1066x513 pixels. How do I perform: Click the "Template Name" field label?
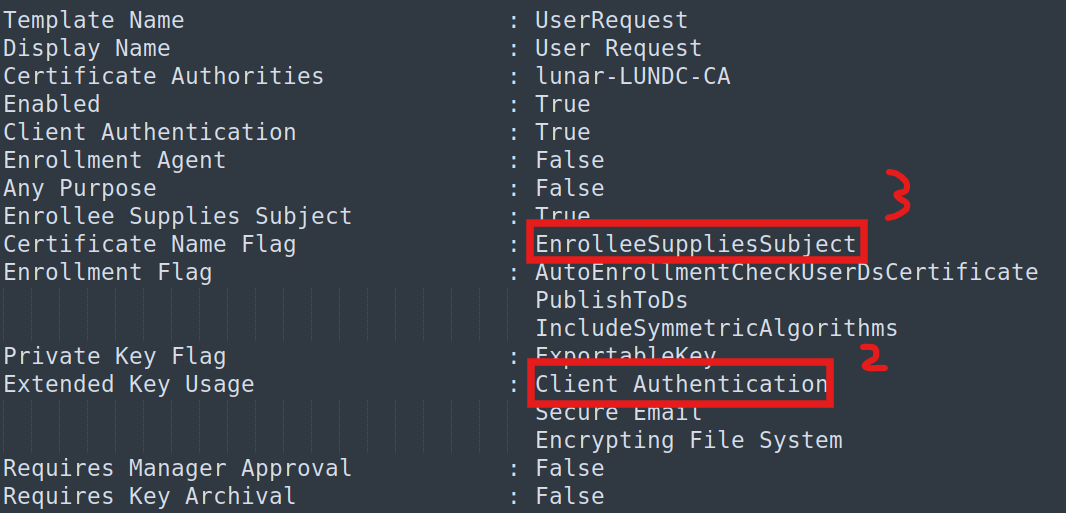[93, 20]
